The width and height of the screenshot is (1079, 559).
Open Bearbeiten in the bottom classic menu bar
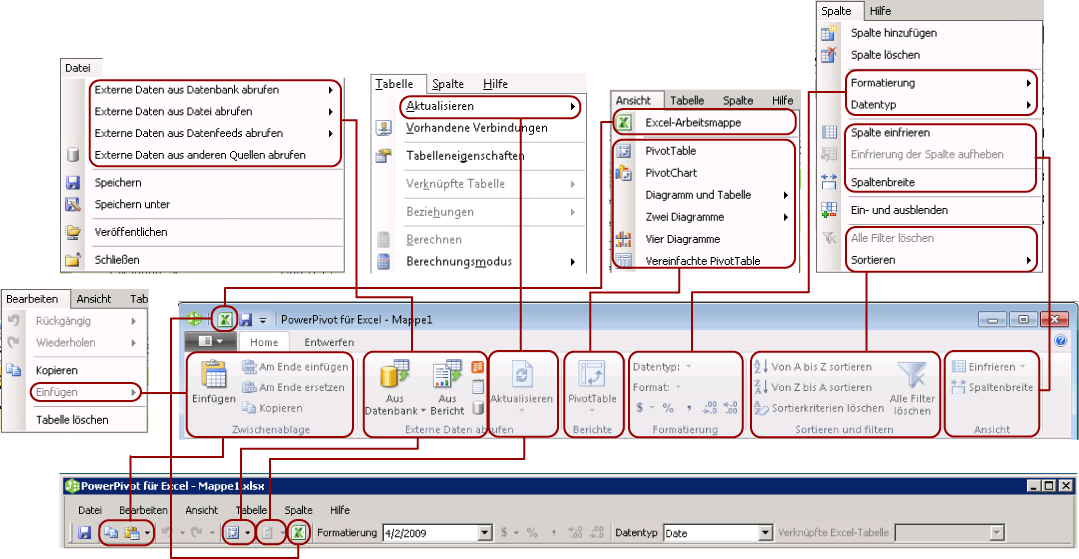[x=143, y=511]
